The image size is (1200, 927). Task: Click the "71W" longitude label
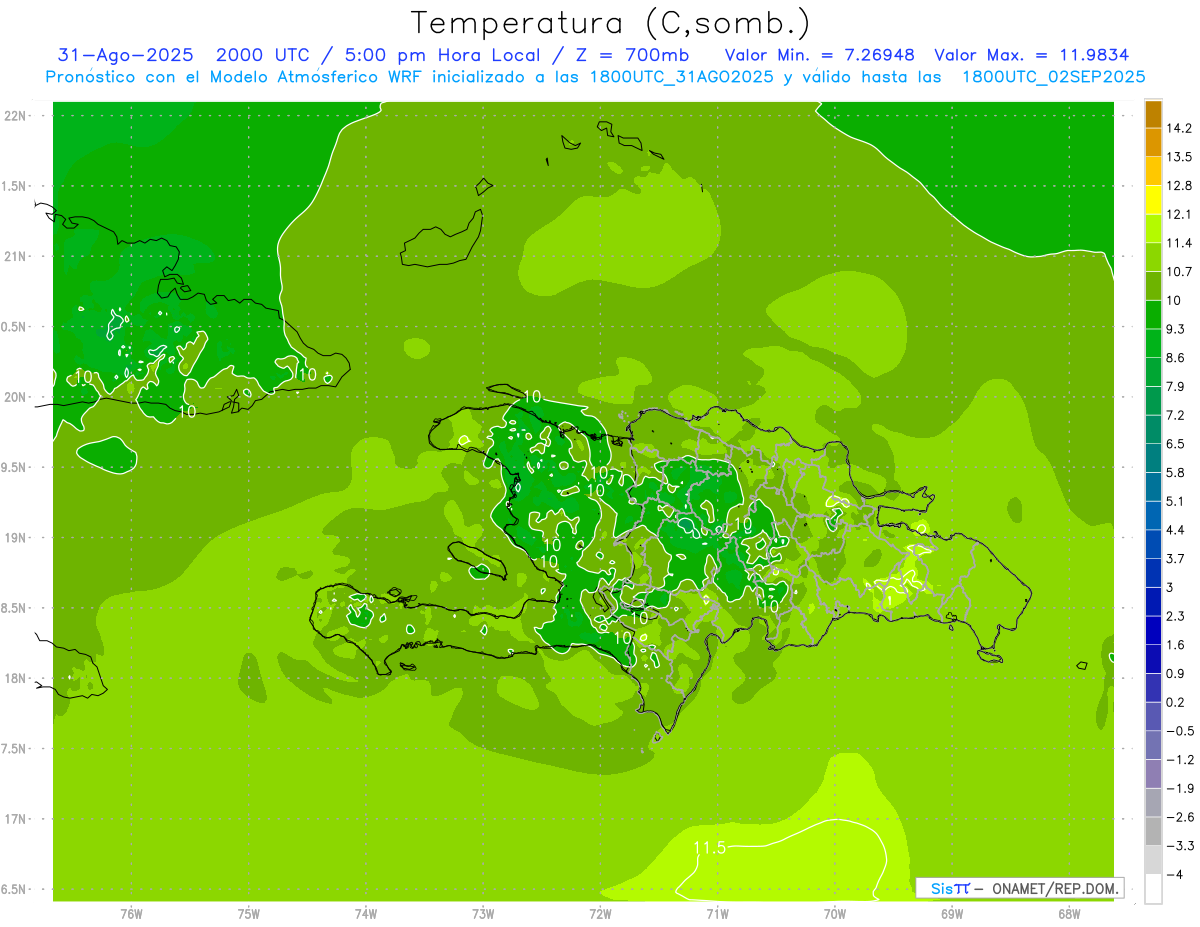pos(717,913)
